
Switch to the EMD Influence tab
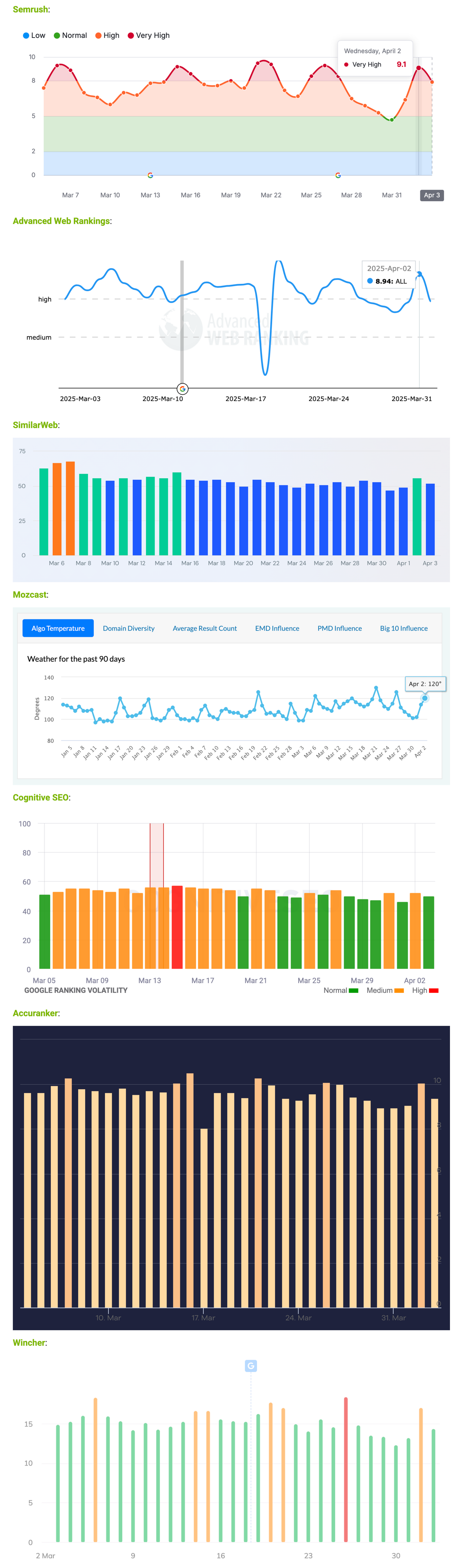click(x=277, y=628)
